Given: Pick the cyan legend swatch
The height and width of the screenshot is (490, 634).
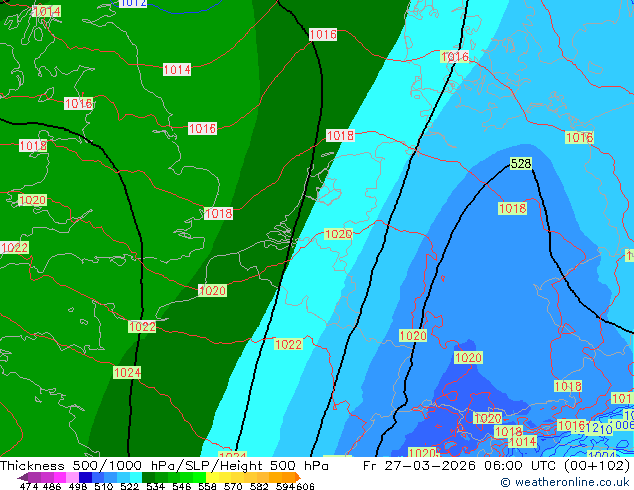Looking at the screenshot, I should pyautogui.click(x=136, y=477).
